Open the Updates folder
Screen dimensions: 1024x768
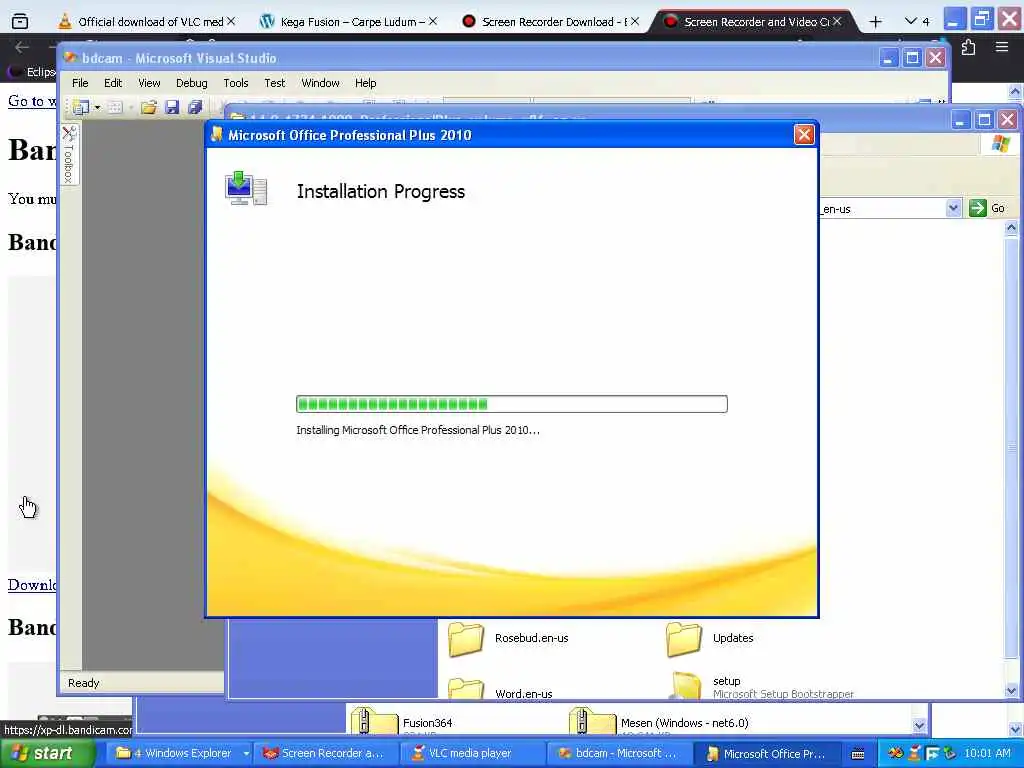pyautogui.click(x=710, y=639)
